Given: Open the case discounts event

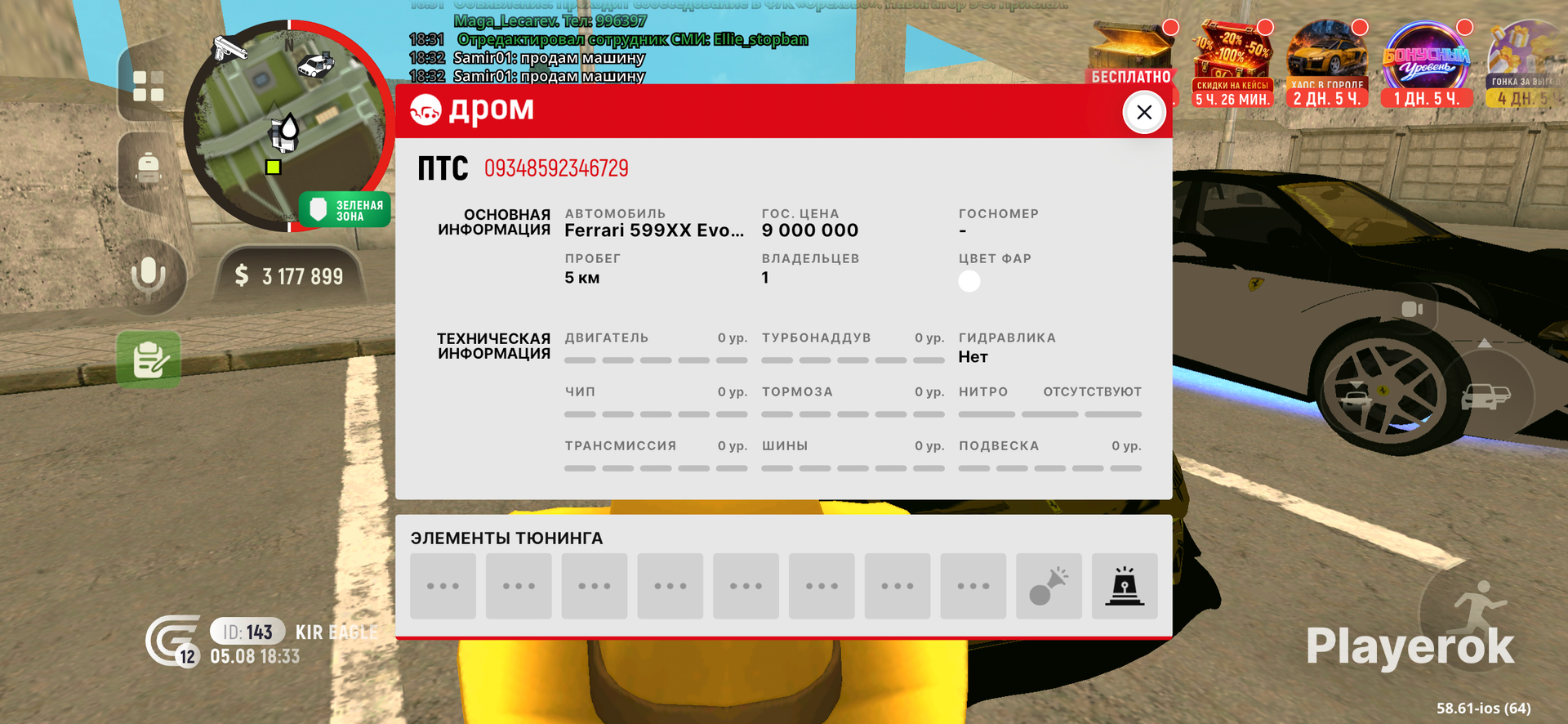Looking at the screenshot, I should point(1232,65).
